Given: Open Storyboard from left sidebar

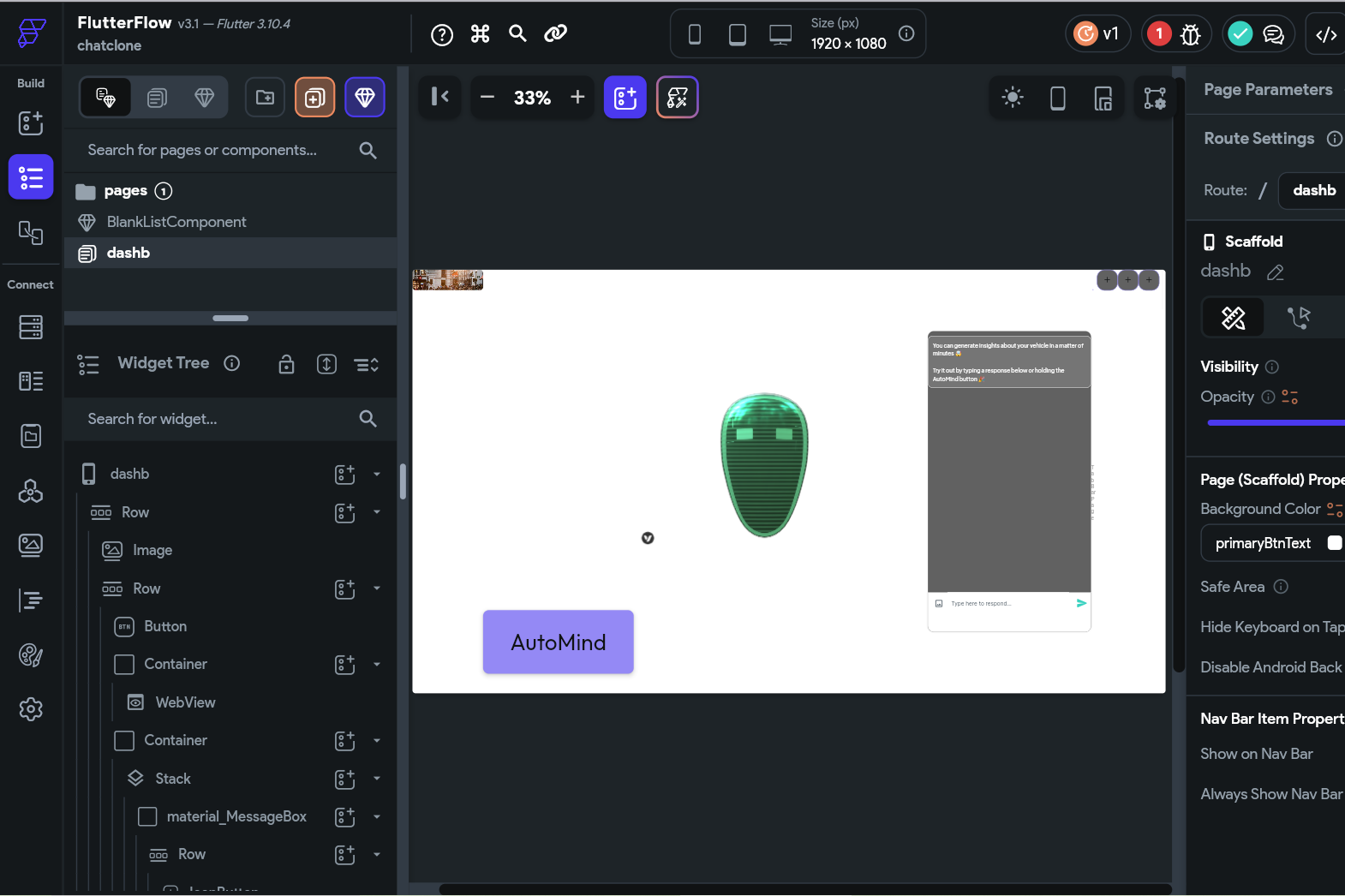Looking at the screenshot, I should 31,232.
